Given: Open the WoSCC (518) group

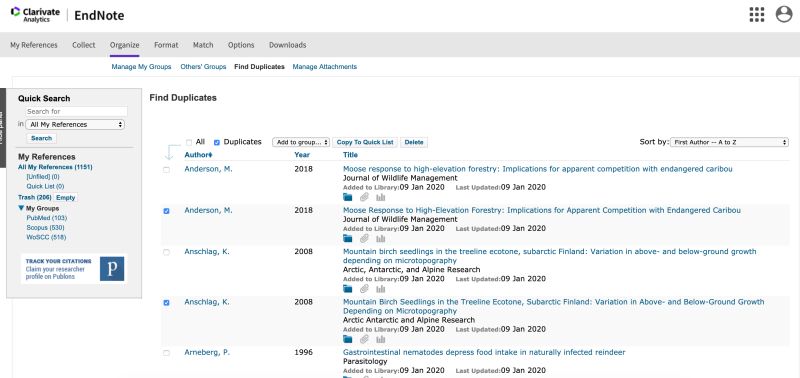Looking at the screenshot, I should (46, 237).
